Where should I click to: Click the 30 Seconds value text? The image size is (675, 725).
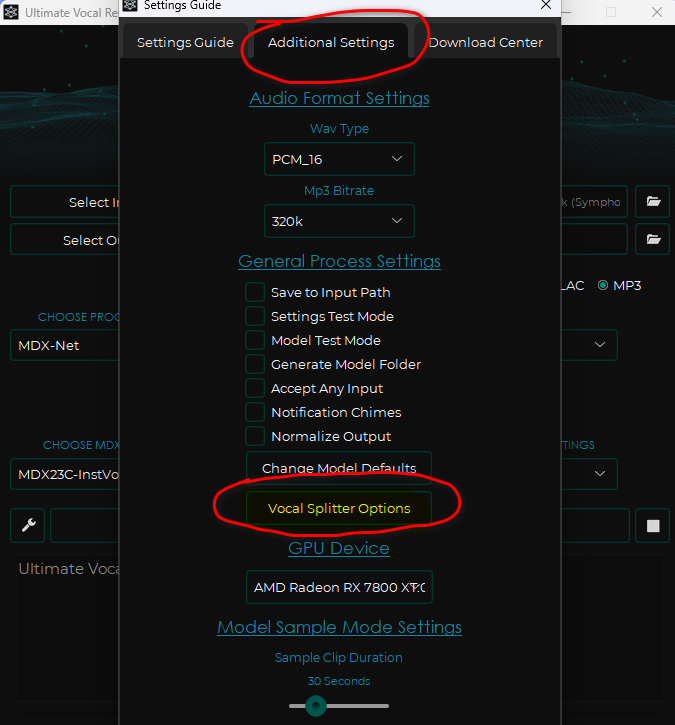pos(339,681)
